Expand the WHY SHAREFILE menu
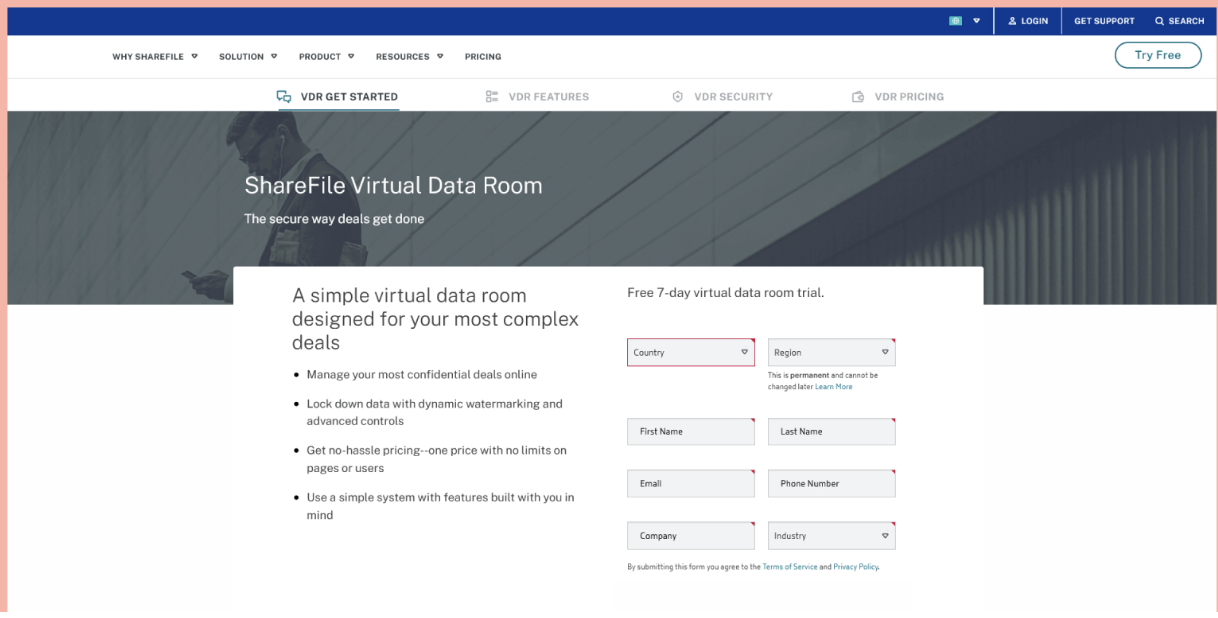The image size is (1218, 618). pos(155,57)
